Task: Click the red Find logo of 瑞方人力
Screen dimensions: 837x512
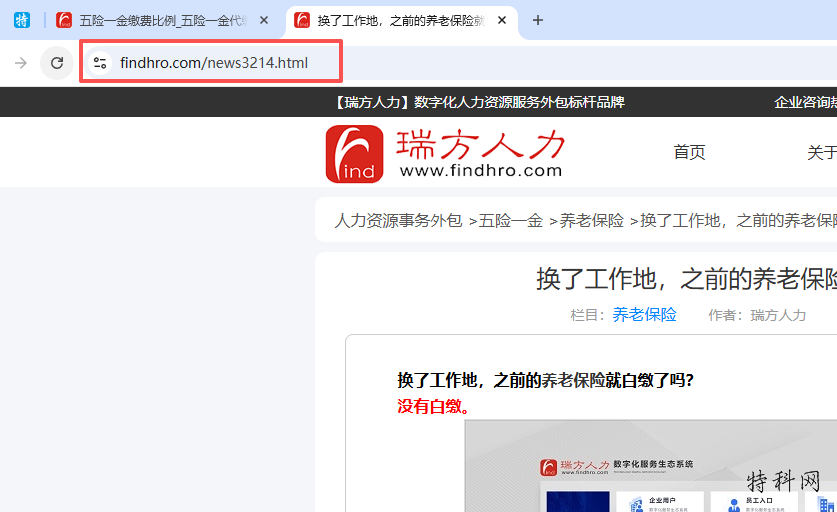Action: point(354,154)
